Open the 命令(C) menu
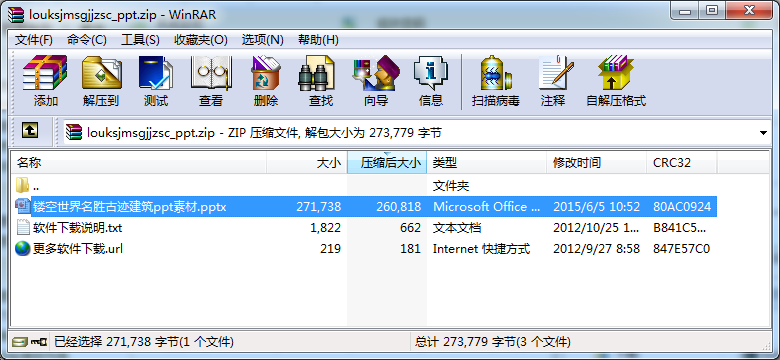The width and height of the screenshot is (780, 360). pyautogui.click(x=87, y=40)
